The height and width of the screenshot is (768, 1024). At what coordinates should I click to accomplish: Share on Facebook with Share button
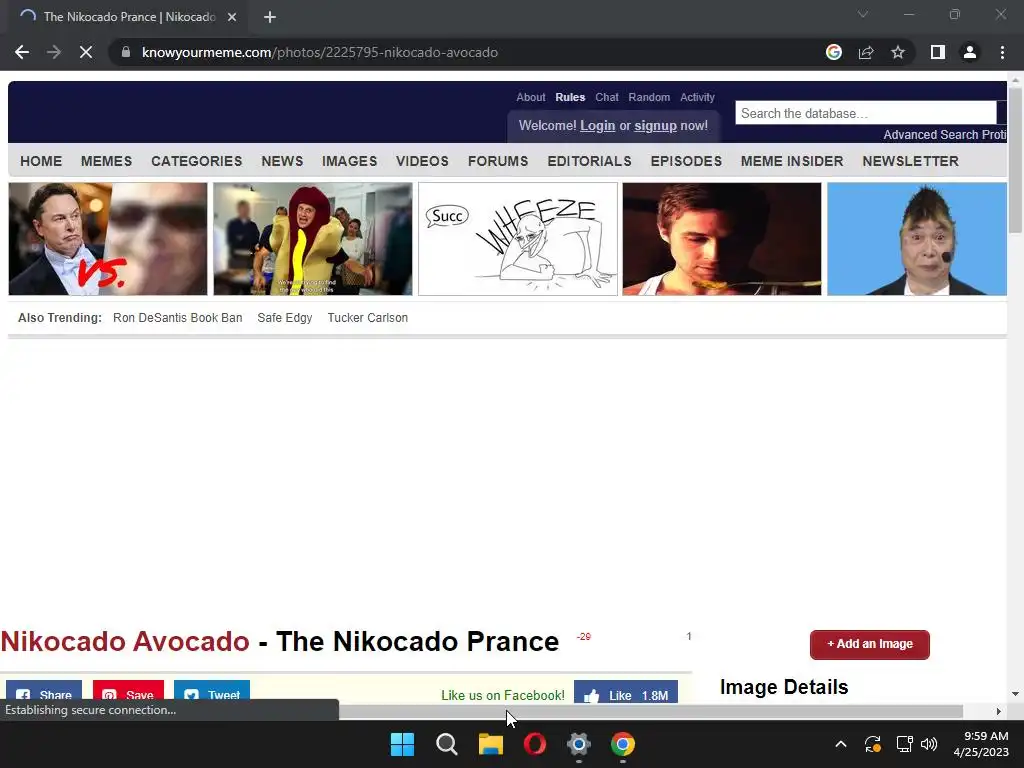tap(44, 692)
